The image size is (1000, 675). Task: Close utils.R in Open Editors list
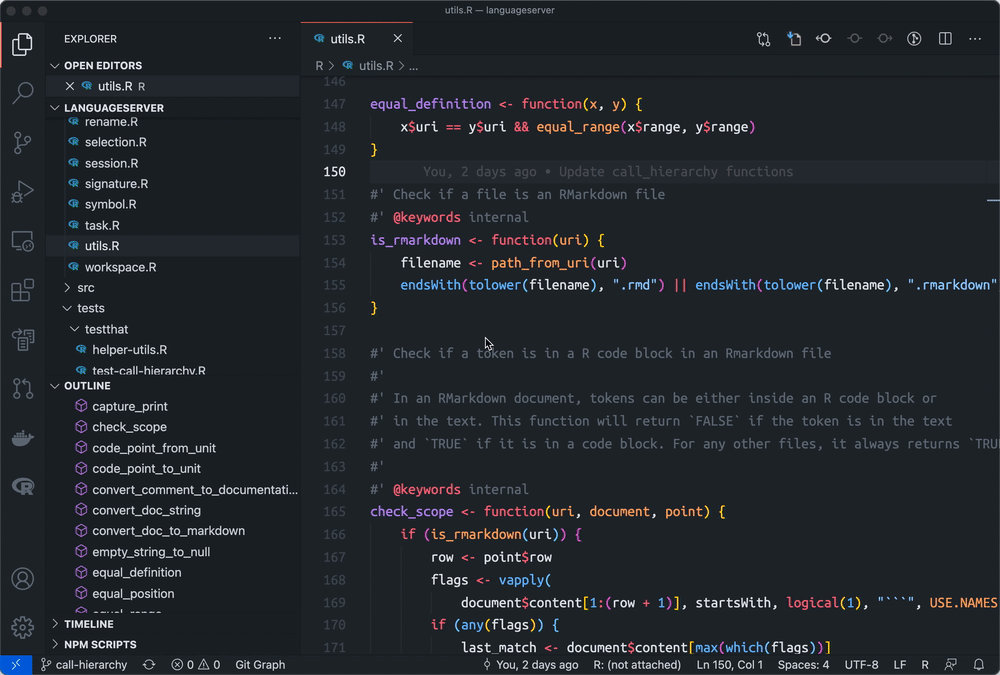coord(70,86)
